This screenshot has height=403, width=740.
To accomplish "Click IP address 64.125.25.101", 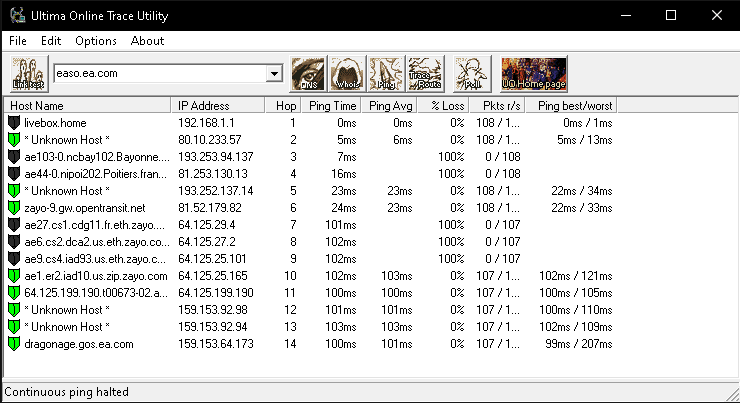I will (x=212, y=259).
